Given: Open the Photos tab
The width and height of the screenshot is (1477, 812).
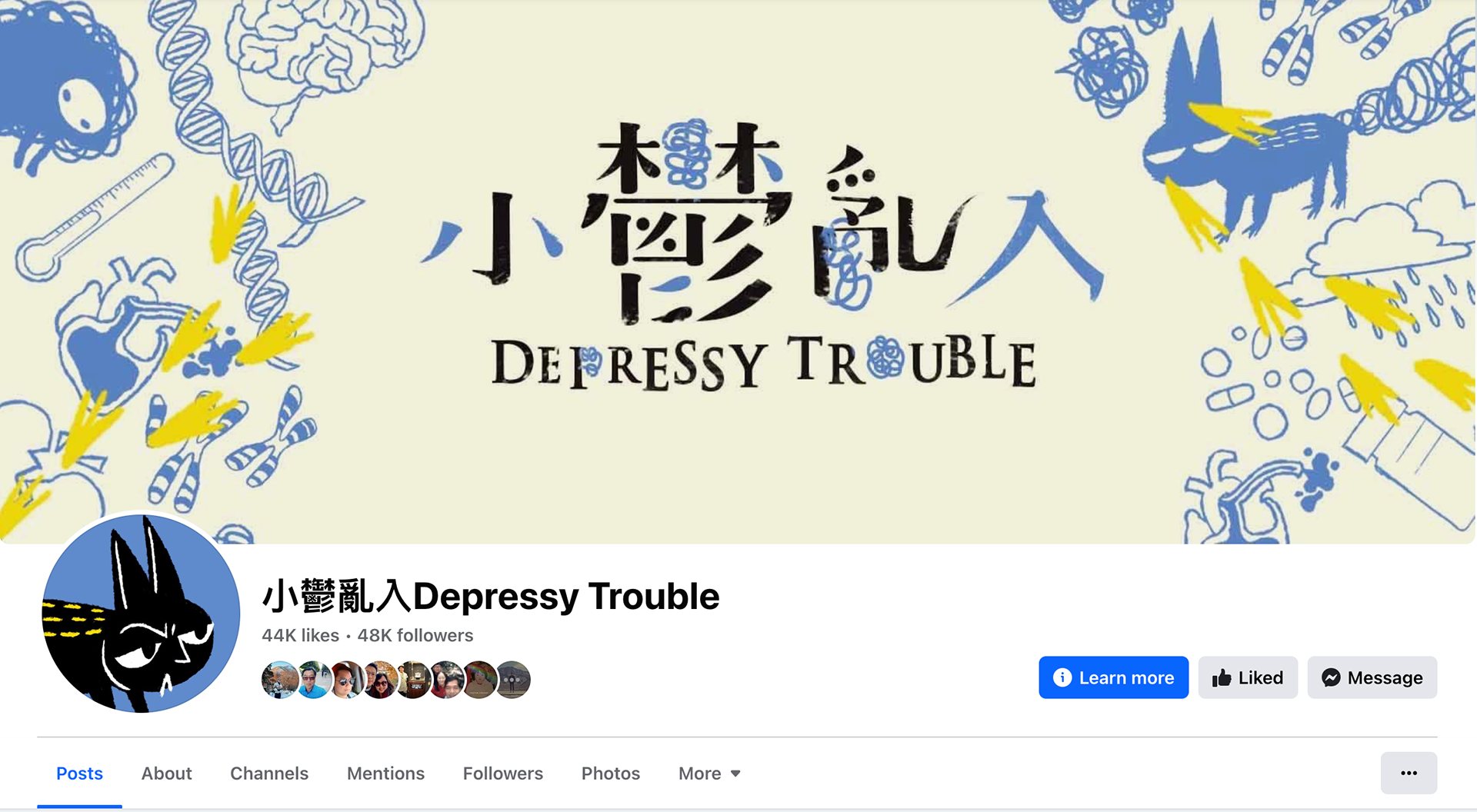Looking at the screenshot, I should (x=611, y=774).
